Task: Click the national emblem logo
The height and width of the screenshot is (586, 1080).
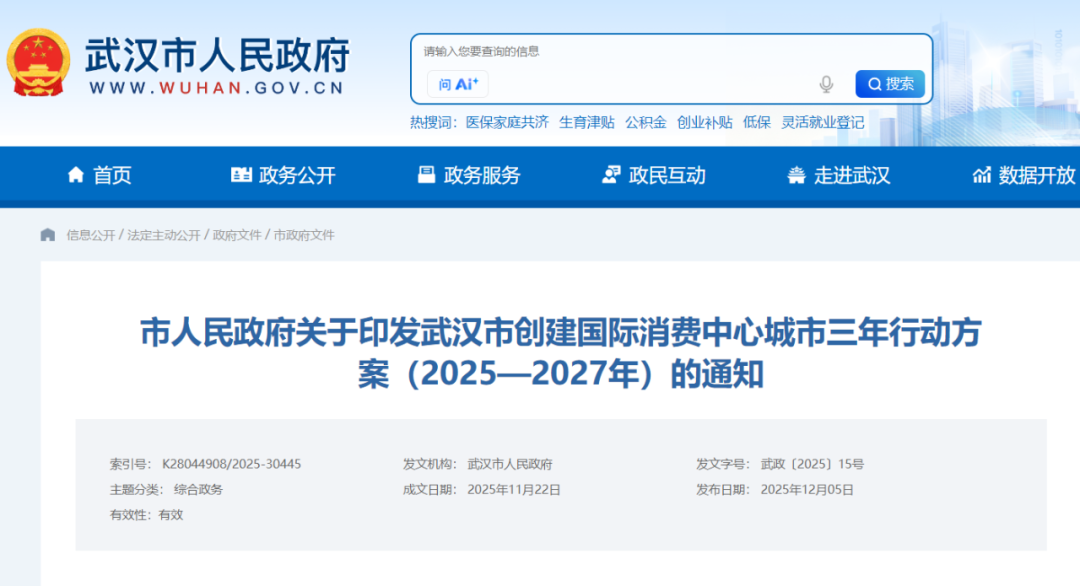Action: point(37,62)
